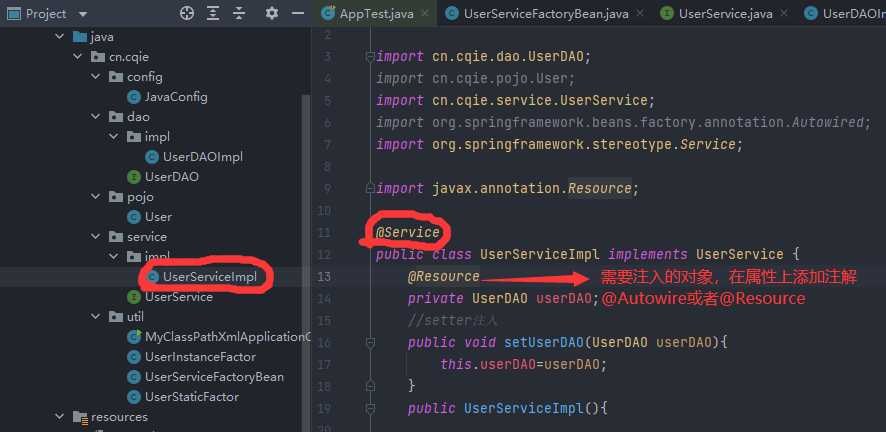Click the UserInstanceFactor class icon
Image resolution: width=886 pixels, height=432 pixels.
(x=134, y=357)
